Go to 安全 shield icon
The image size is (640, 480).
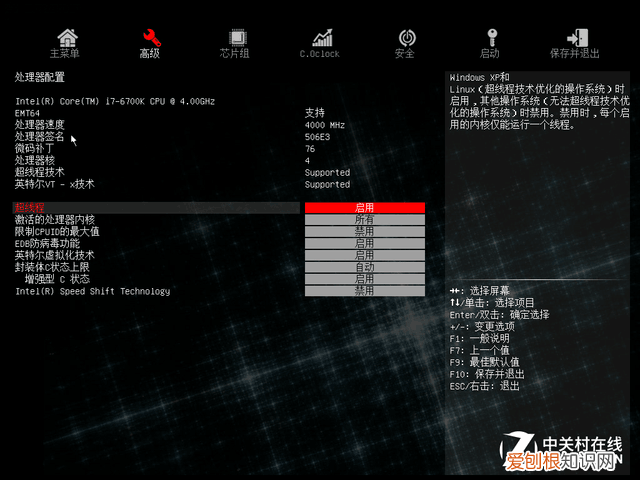[x=405, y=37]
